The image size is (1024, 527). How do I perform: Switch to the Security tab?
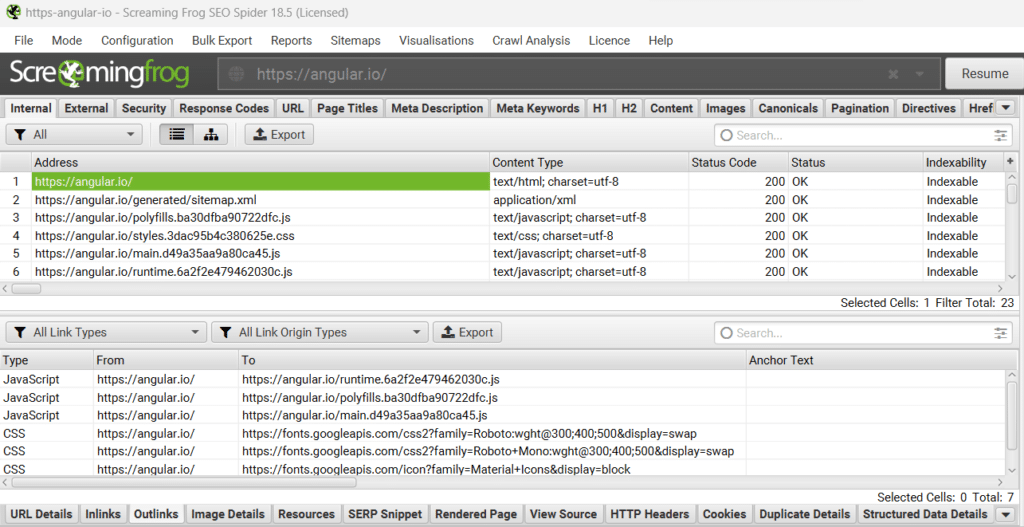coord(144,108)
